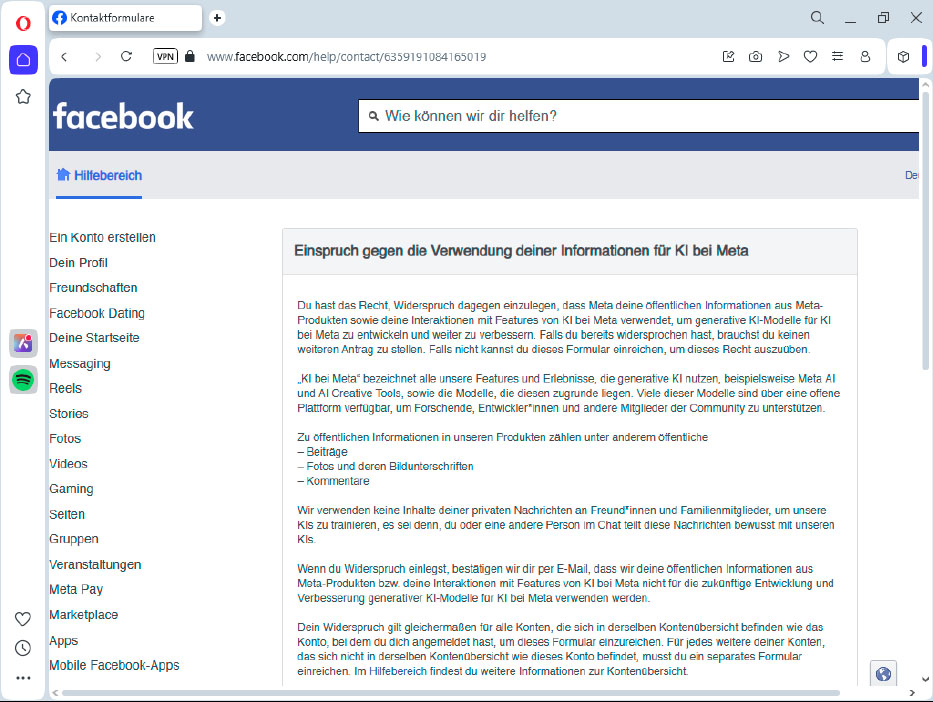The image size is (933, 702).
Task: Click the globe language button
Action: tap(883, 673)
